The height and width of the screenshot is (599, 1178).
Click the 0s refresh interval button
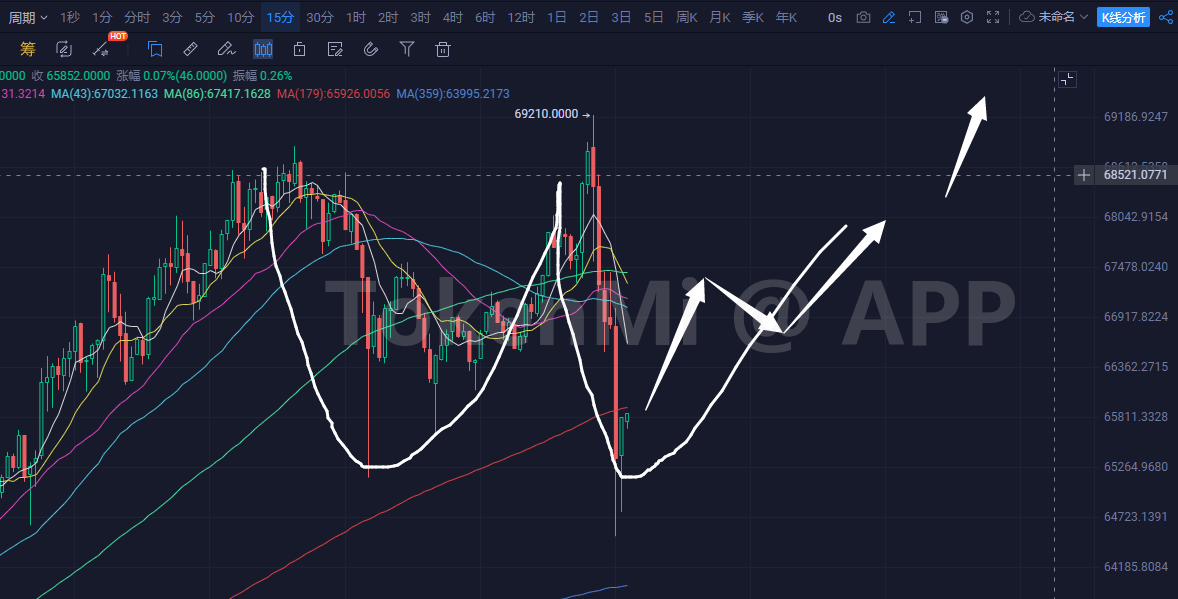coord(834,17)
